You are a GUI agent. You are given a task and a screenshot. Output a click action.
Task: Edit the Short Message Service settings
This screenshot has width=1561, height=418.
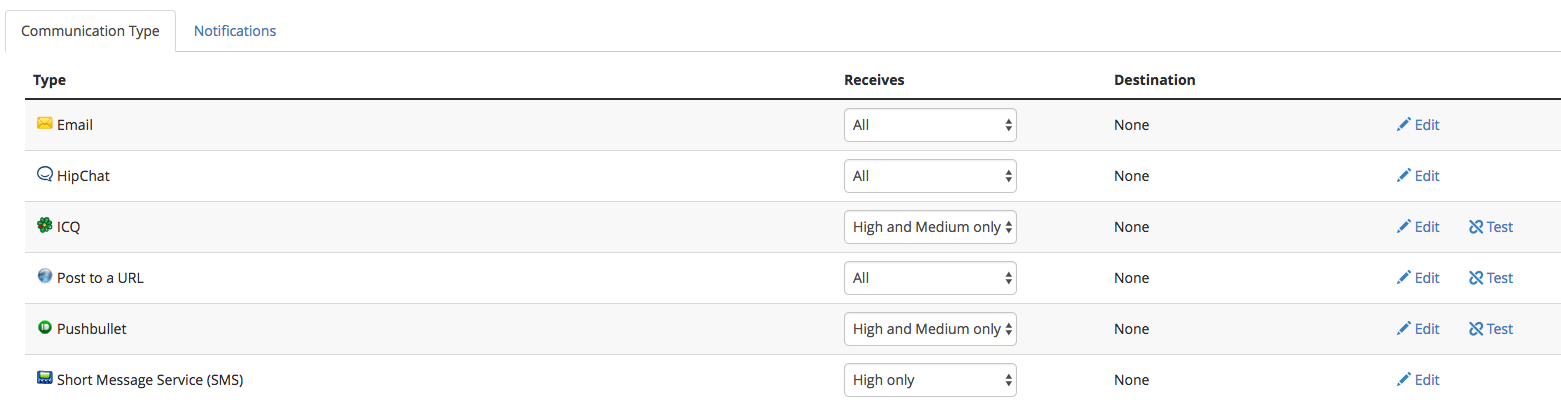click(x=1418, y=380)
